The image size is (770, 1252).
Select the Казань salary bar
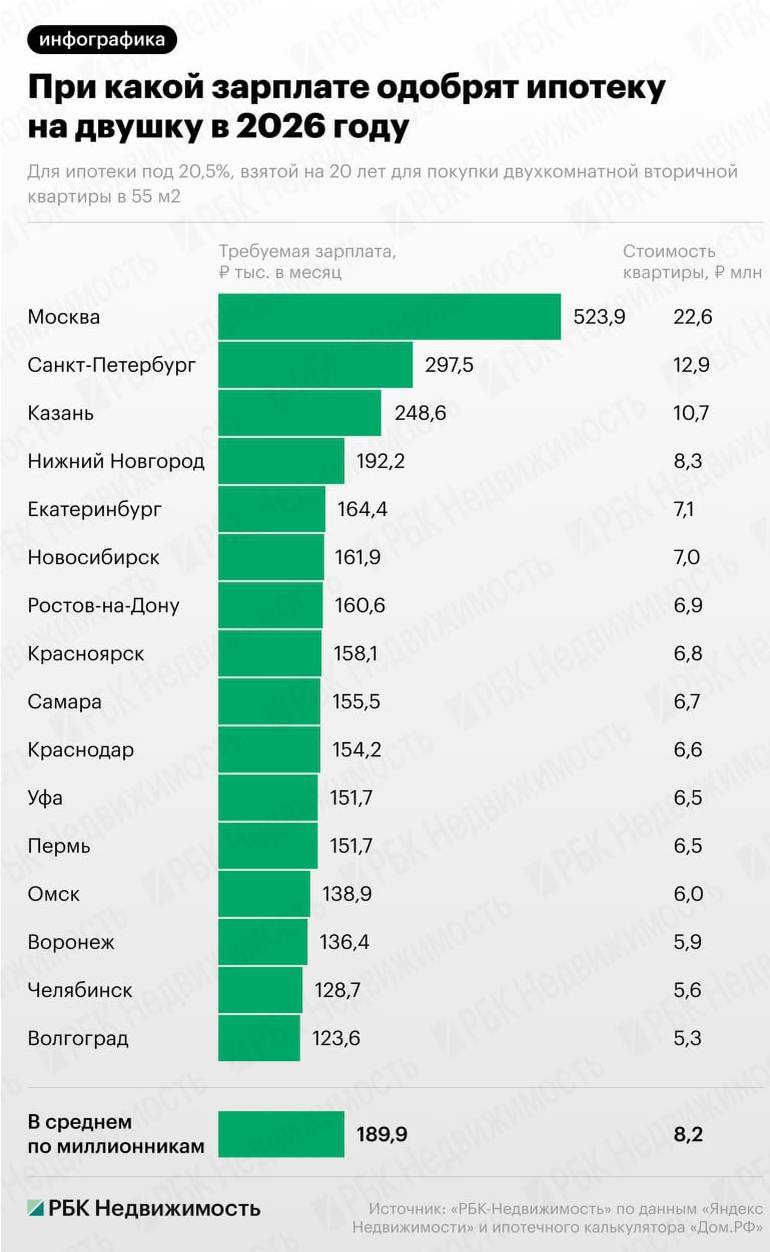299,413
